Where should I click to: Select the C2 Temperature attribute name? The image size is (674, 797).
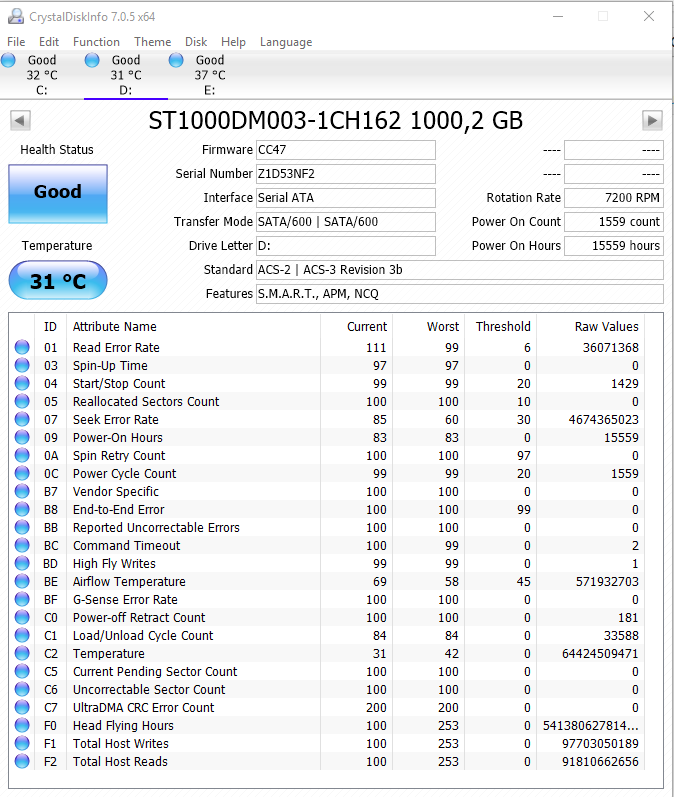coord(108,653)
